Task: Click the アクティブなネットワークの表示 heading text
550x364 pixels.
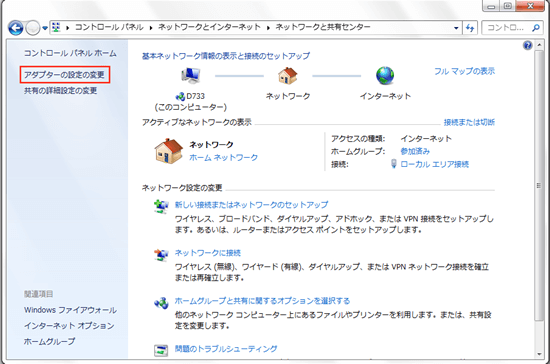Action: (197, 122)
